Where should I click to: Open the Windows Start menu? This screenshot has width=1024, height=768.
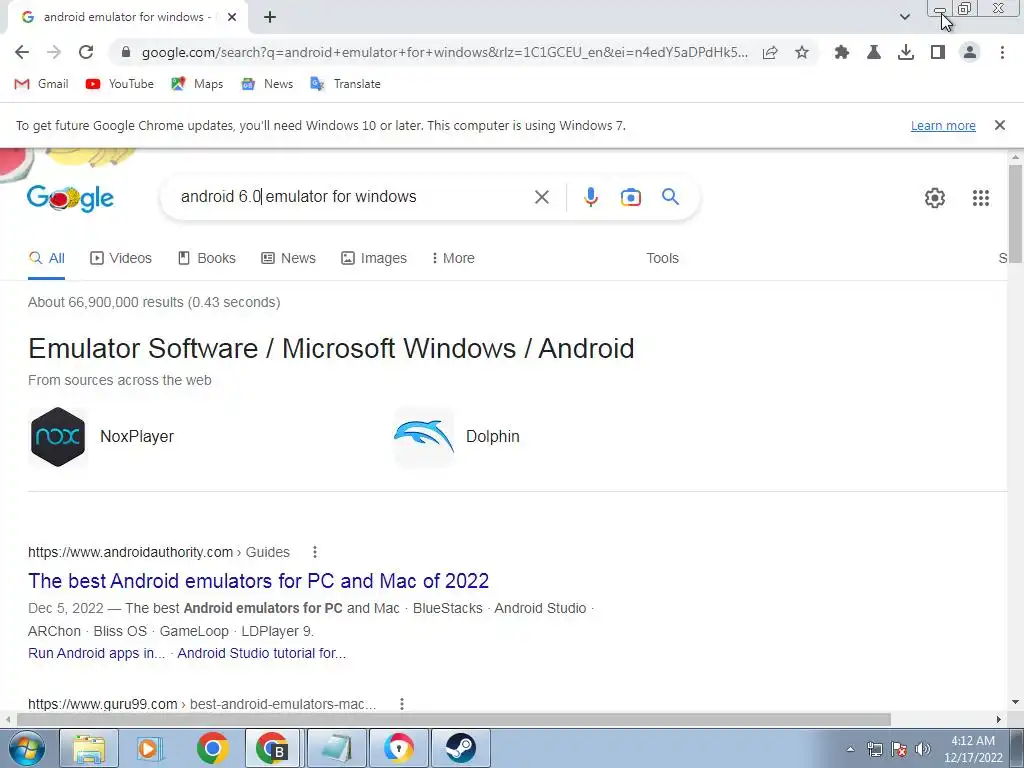[x=27, y=748]
